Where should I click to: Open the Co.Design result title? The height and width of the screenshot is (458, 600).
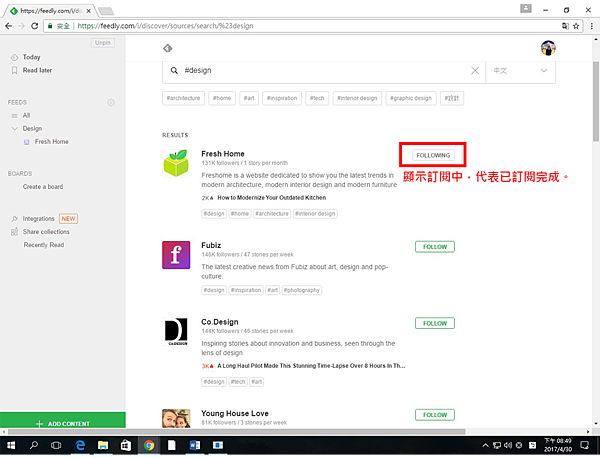220,322
